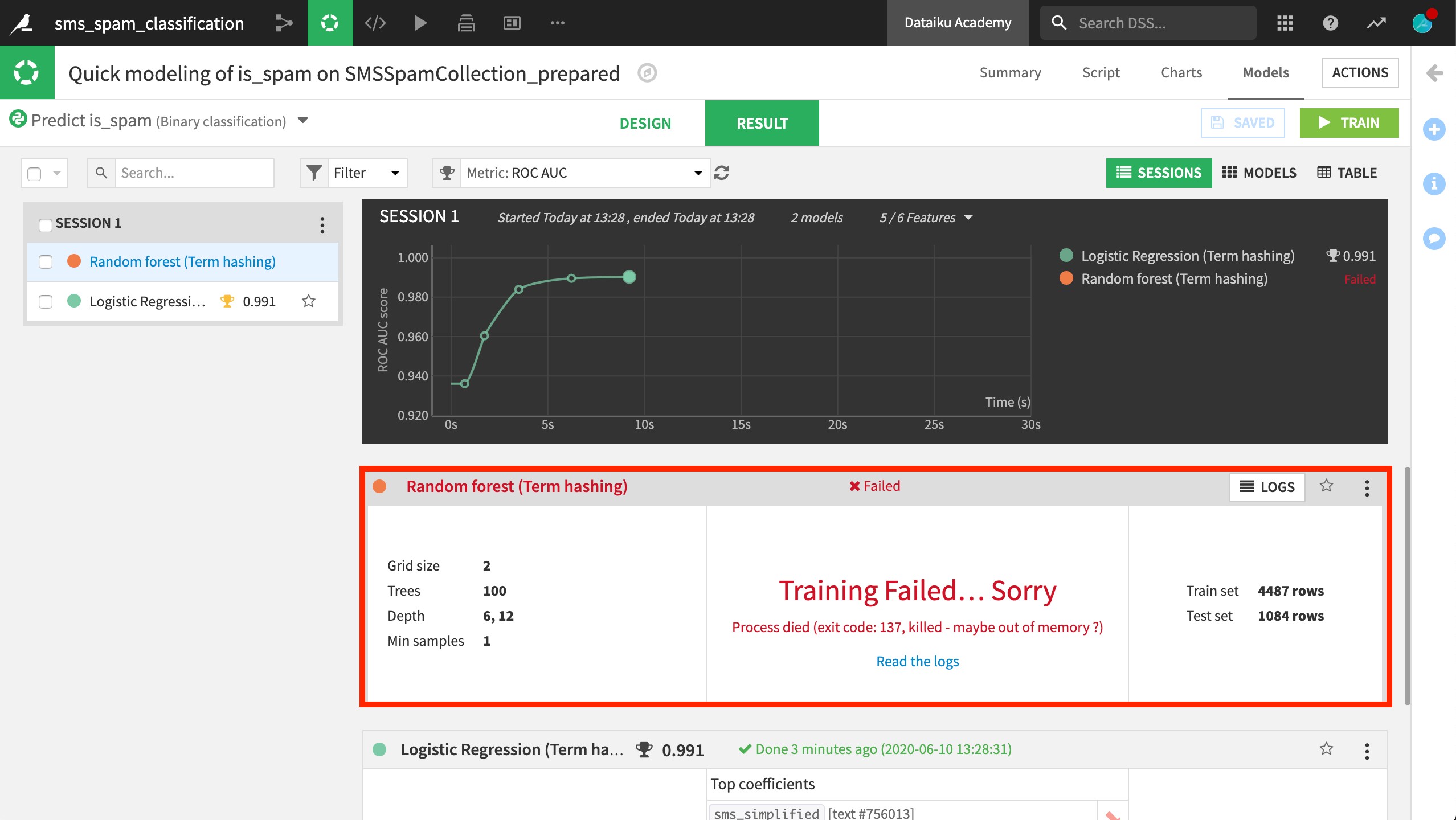Expand the Filter dropdown
Image resolution: width=1456 pixels, height=820 pixels.
(x=366, y=173)
